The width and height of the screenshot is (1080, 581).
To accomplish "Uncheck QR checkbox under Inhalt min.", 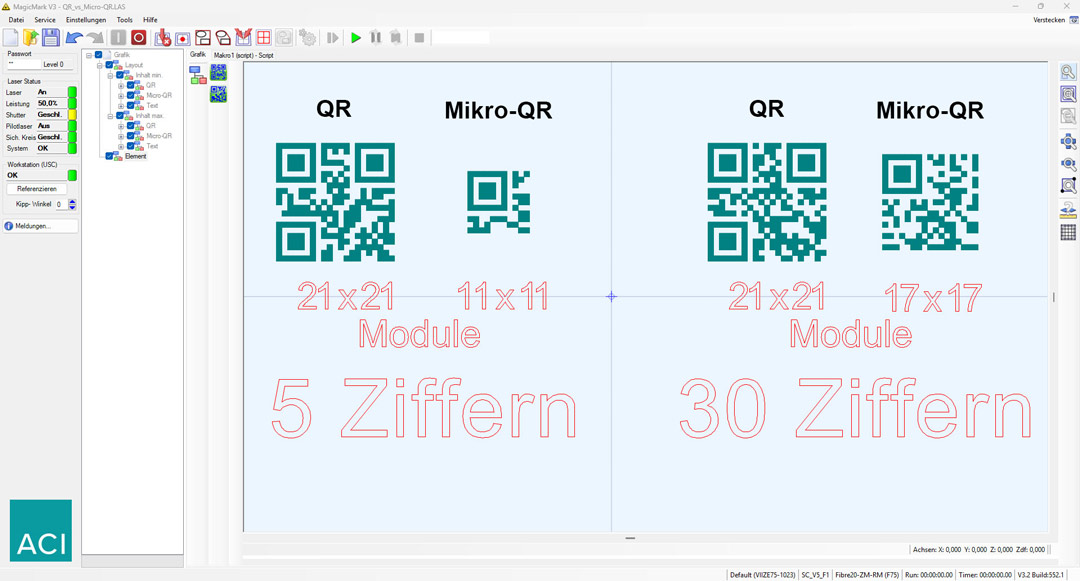I will pos(130,85).
